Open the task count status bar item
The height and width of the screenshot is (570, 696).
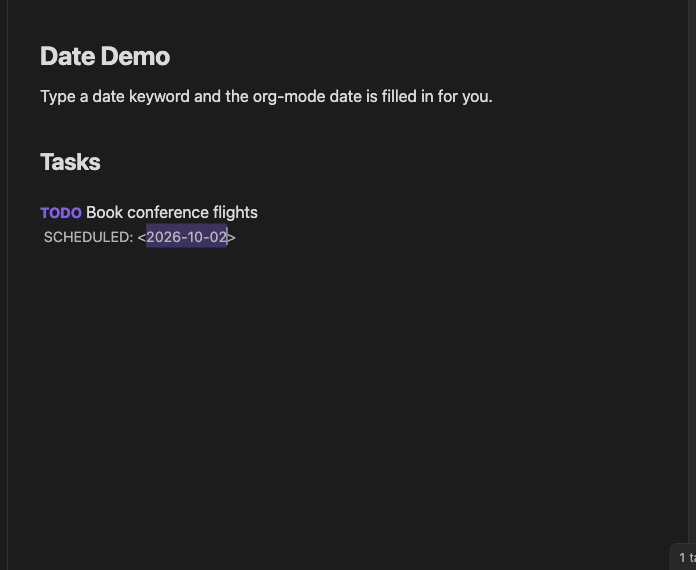[x=686, y=557]
